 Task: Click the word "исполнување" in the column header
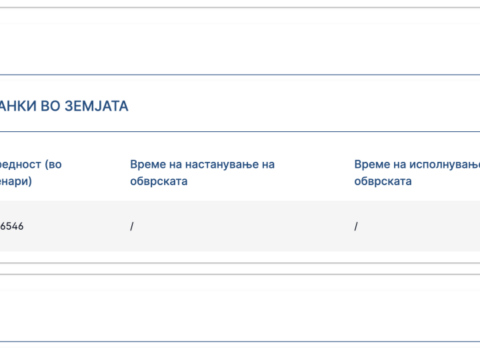coord(445,164)
